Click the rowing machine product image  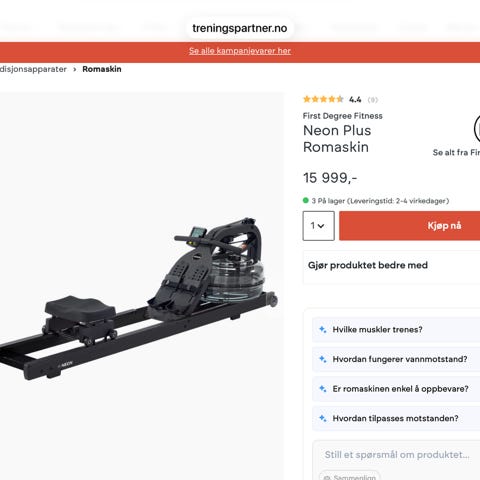(137, 298)
